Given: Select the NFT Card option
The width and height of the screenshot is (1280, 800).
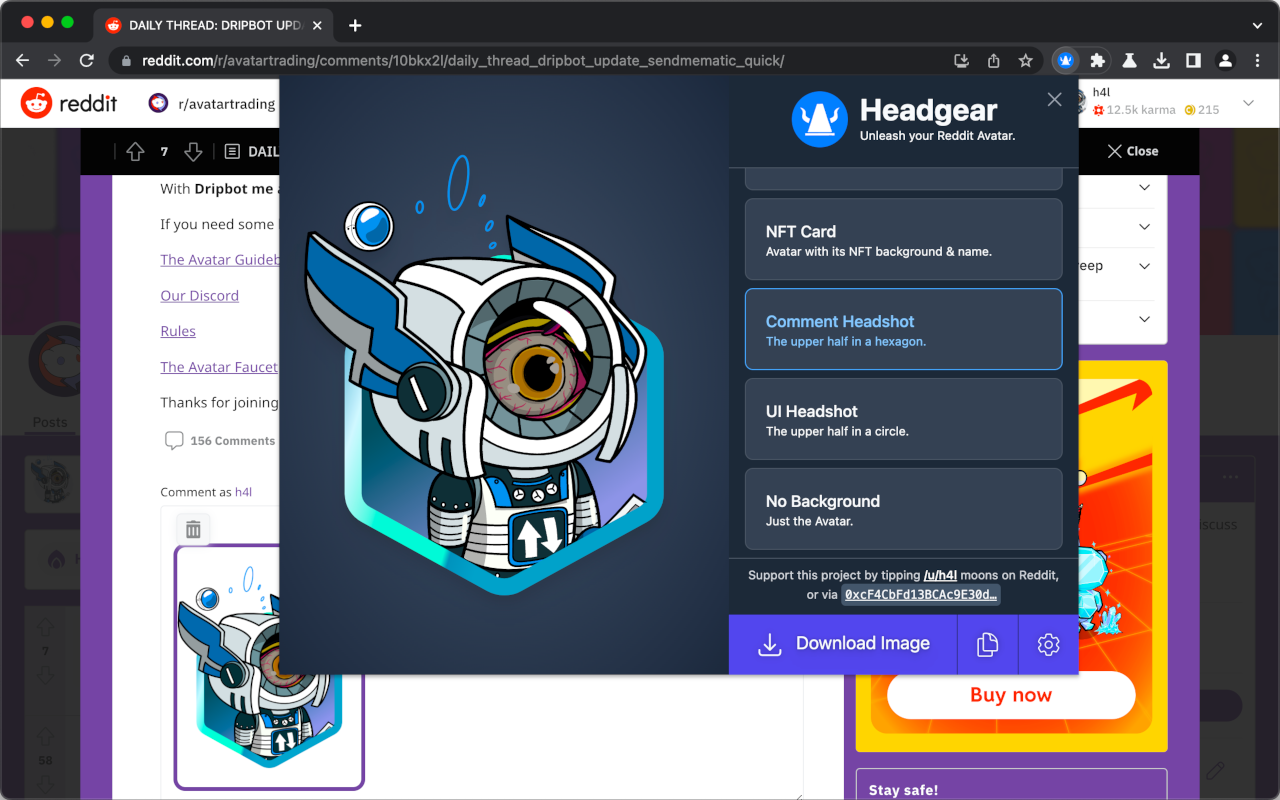Looking at the screenshot, I should pos(903,239).
